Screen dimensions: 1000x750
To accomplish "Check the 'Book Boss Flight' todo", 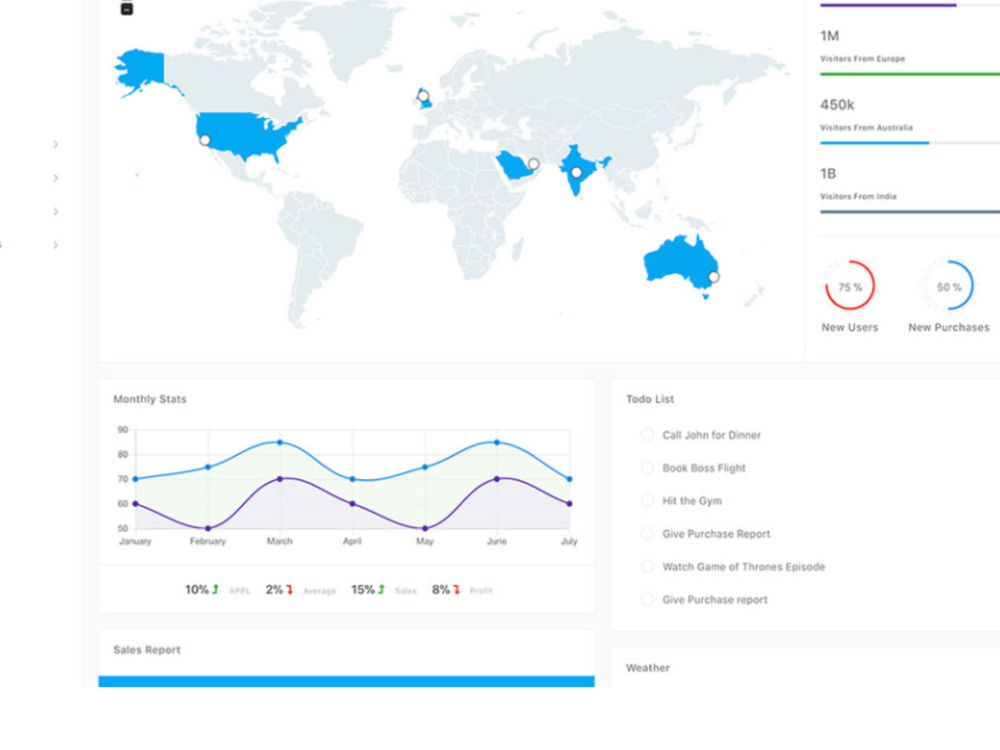I will pyautogui.click(x=647, y=467).
